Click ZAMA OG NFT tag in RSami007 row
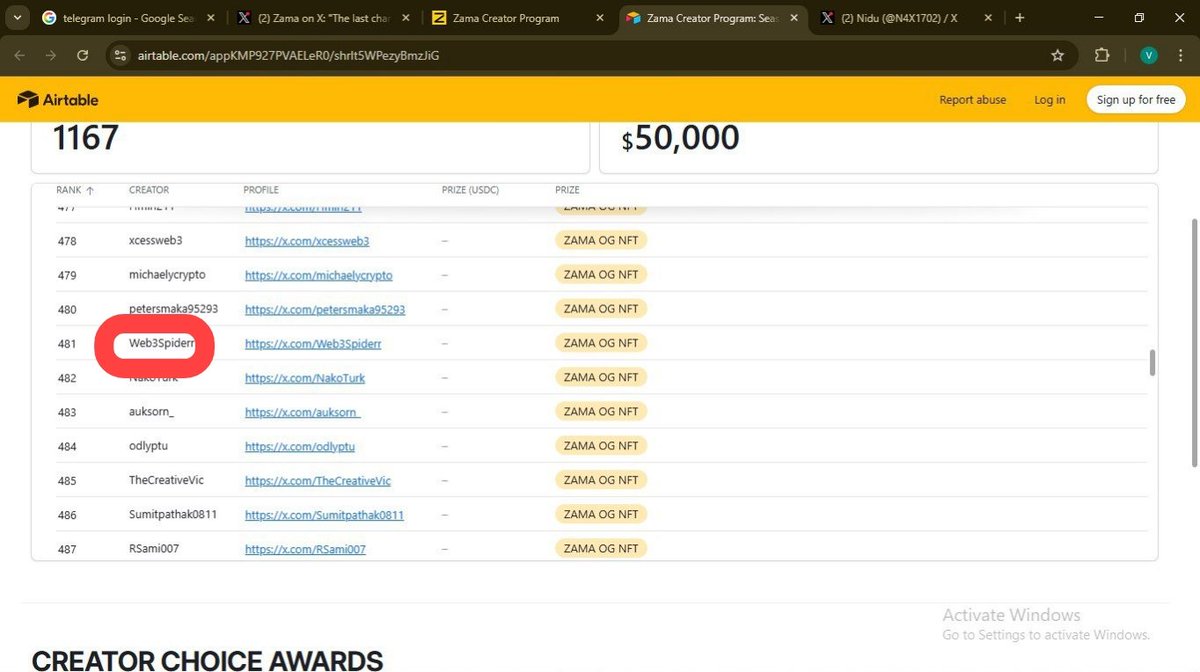This screenshot has width=1200, height=672. (601, 548)
